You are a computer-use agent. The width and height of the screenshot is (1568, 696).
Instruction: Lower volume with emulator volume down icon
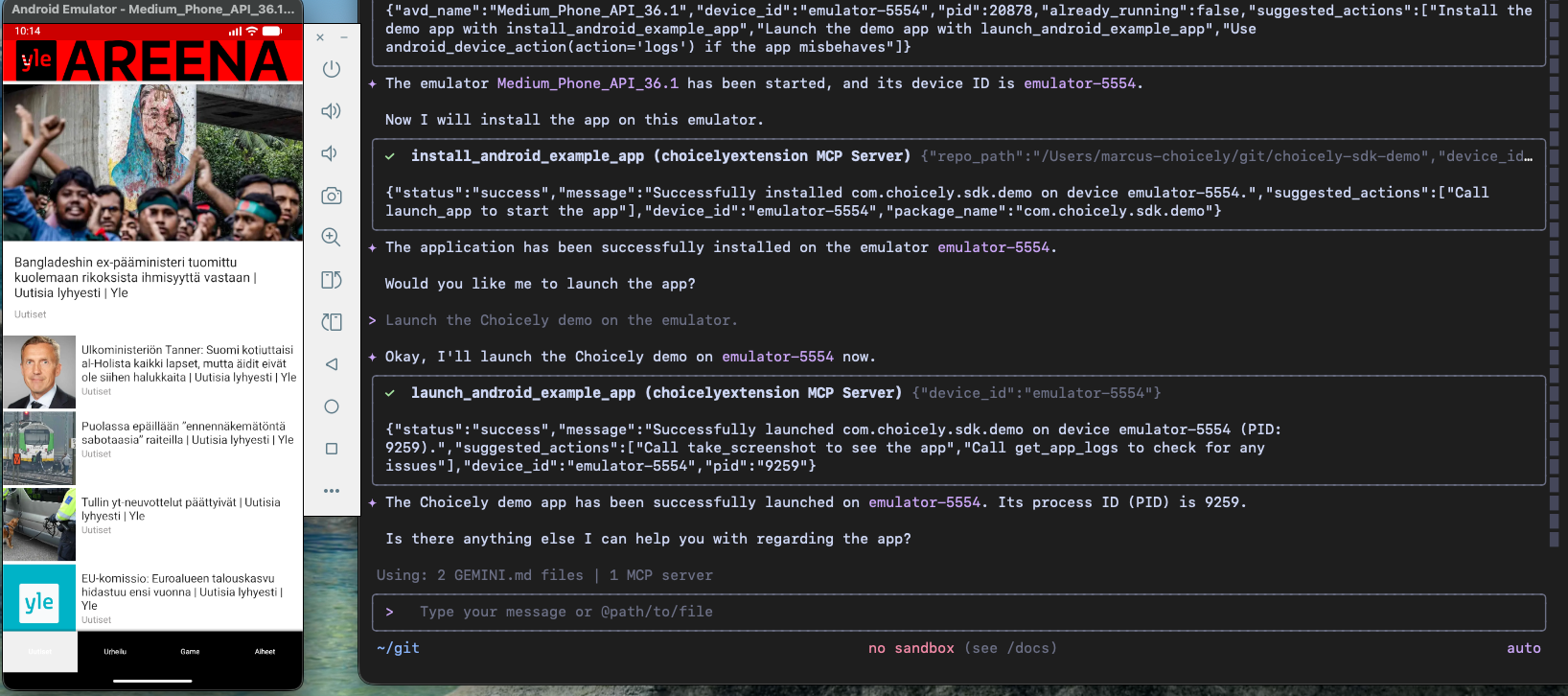pyautogui.click(x=330, y=153)
